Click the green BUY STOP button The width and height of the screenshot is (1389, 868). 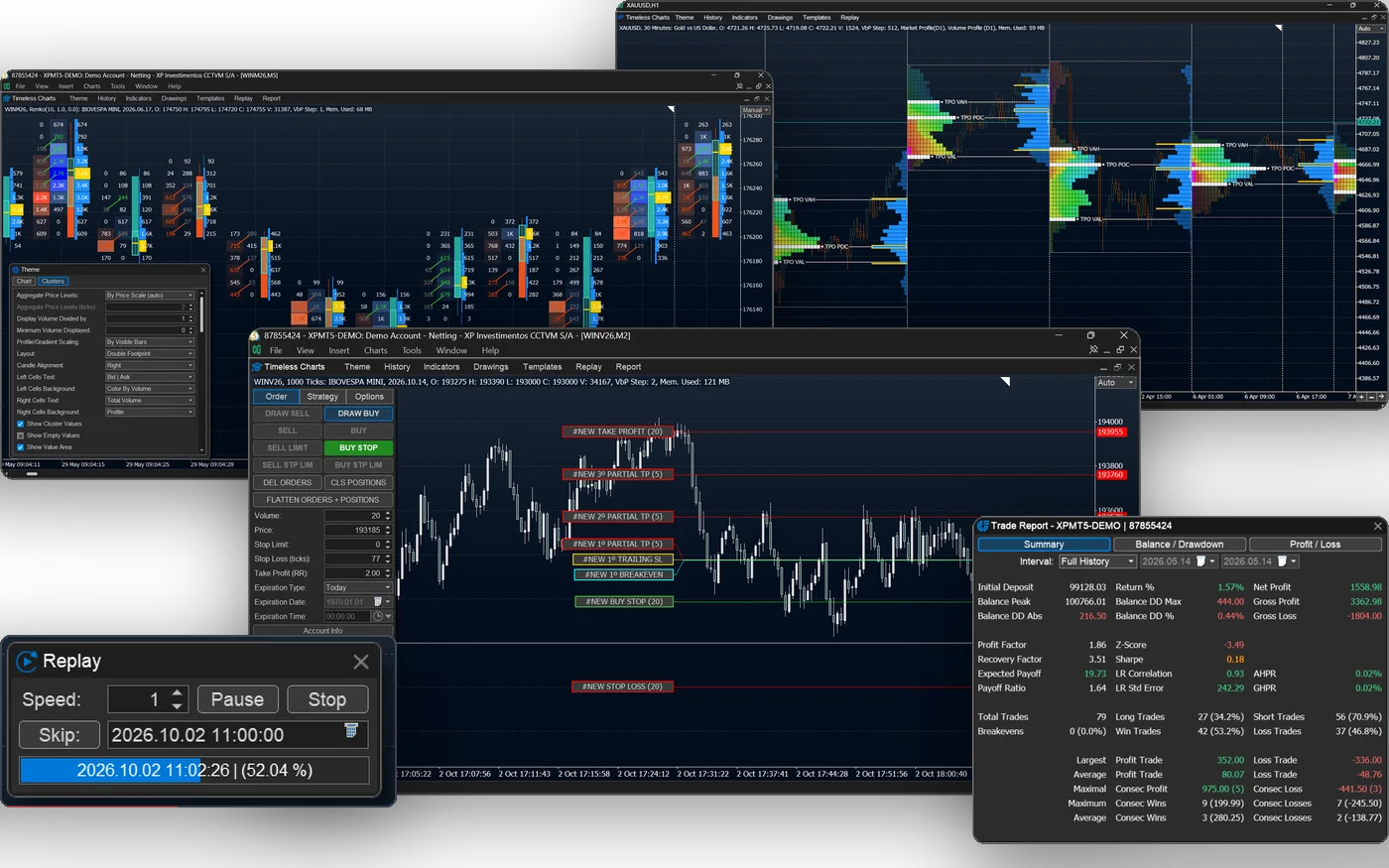pyautogui.click(x=358, y=447)
